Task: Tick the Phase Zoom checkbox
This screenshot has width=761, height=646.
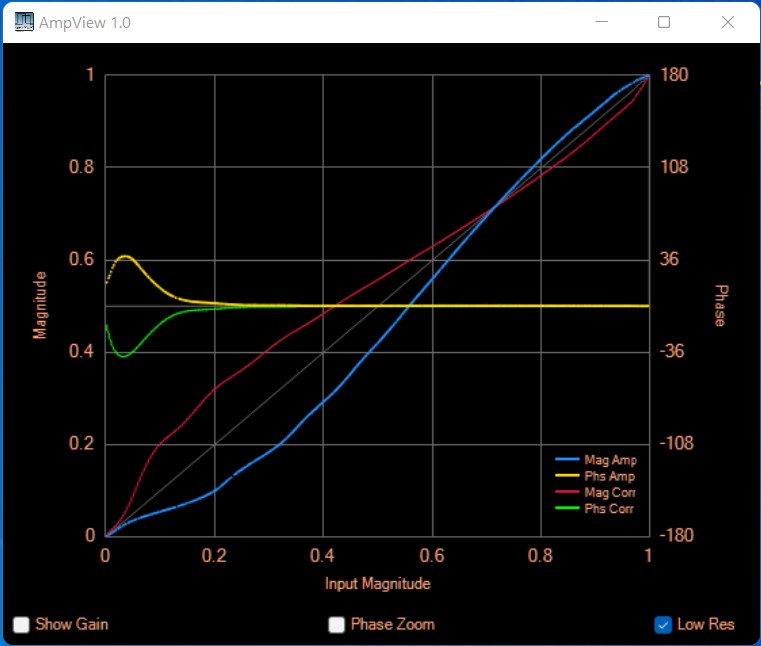Action: tap(337, 625)
